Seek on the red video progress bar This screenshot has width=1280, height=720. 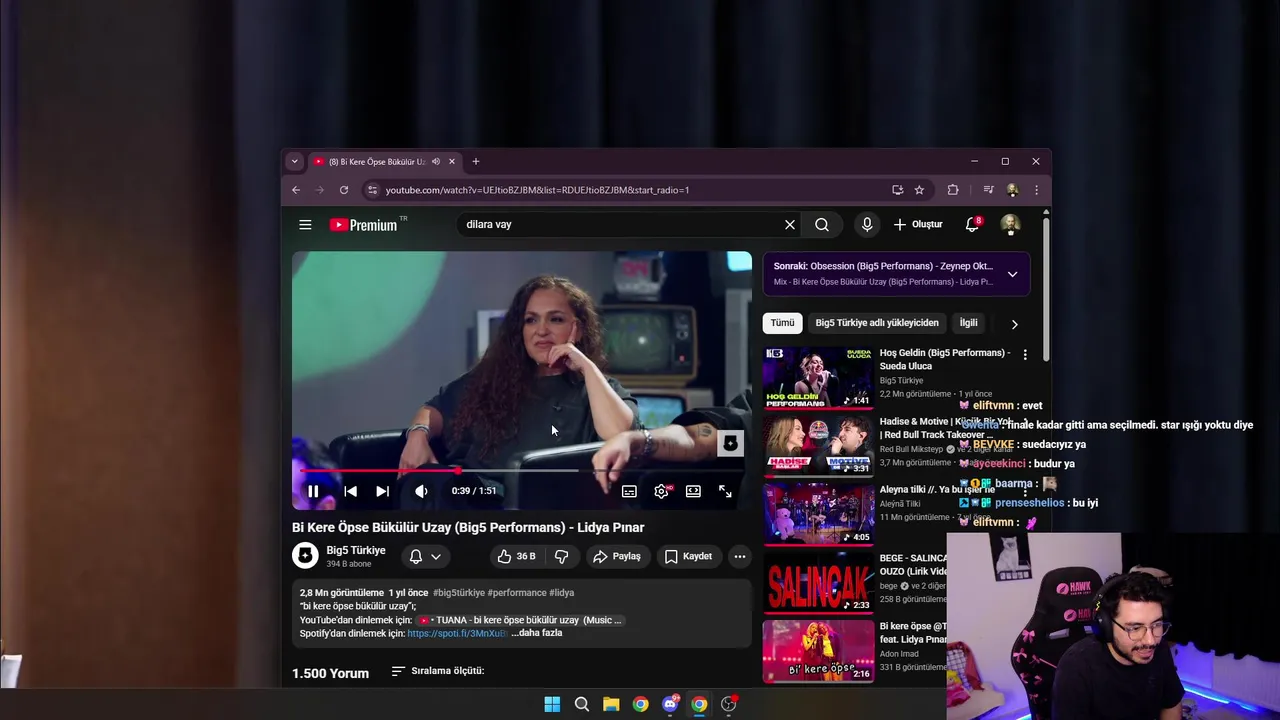coord(522,470)
